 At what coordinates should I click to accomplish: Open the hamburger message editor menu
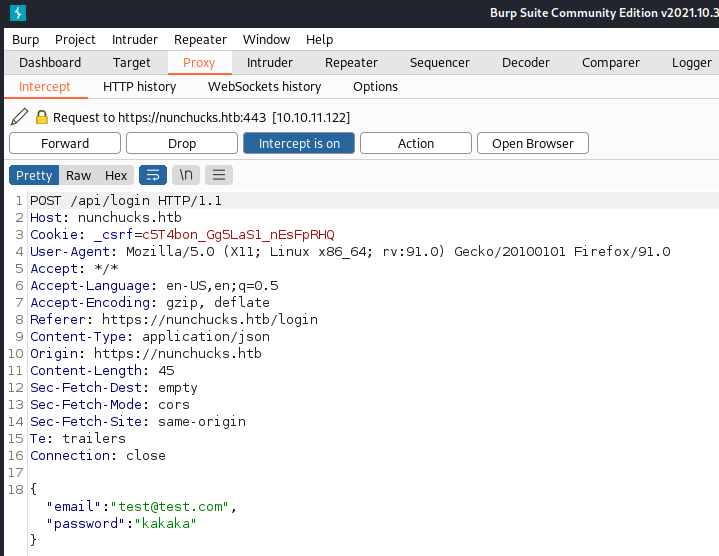click(x=219, y=175)
